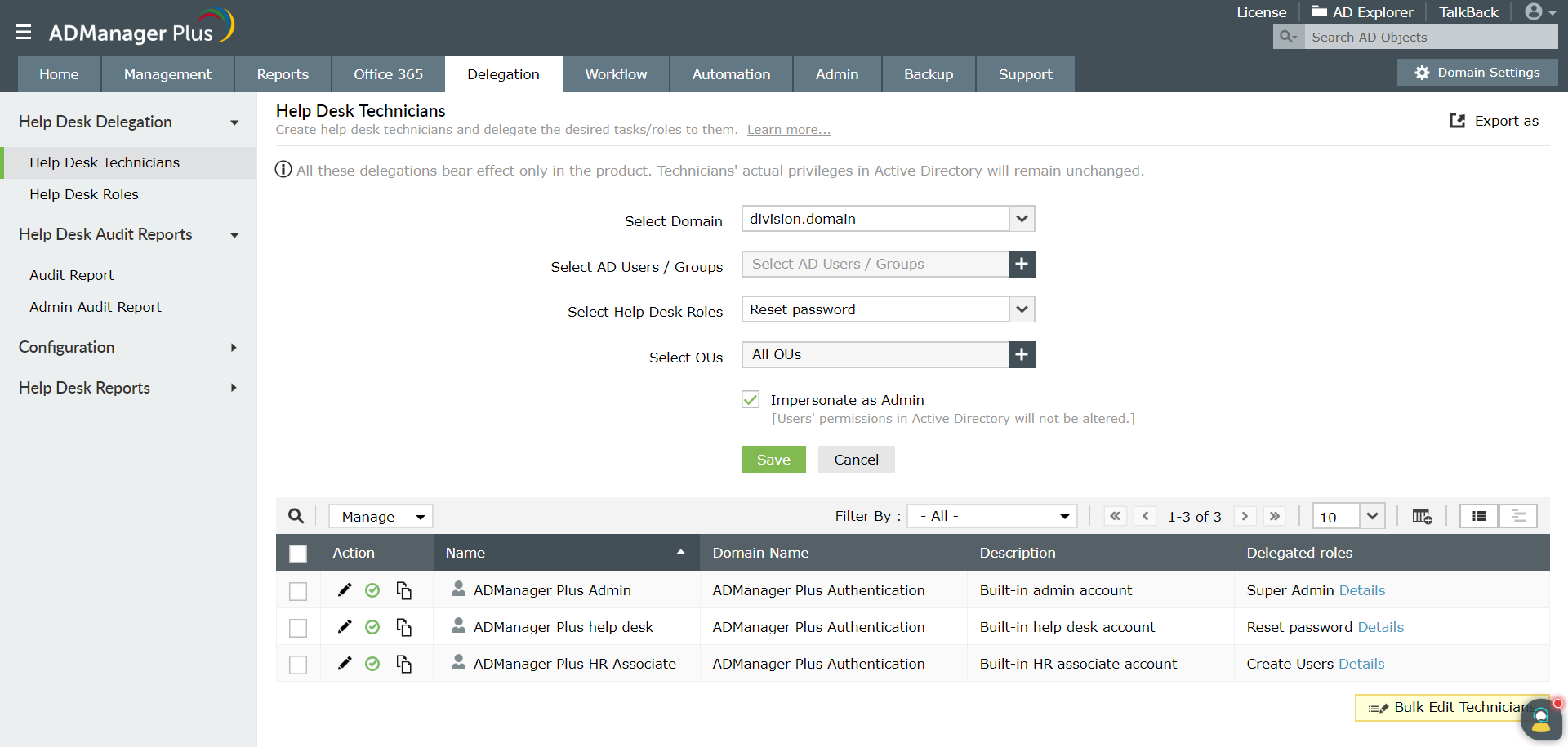Screen dimensions: 1568x747
Task: Collapse the Help Desk Audit Reports section
Action: click(234, 235)
